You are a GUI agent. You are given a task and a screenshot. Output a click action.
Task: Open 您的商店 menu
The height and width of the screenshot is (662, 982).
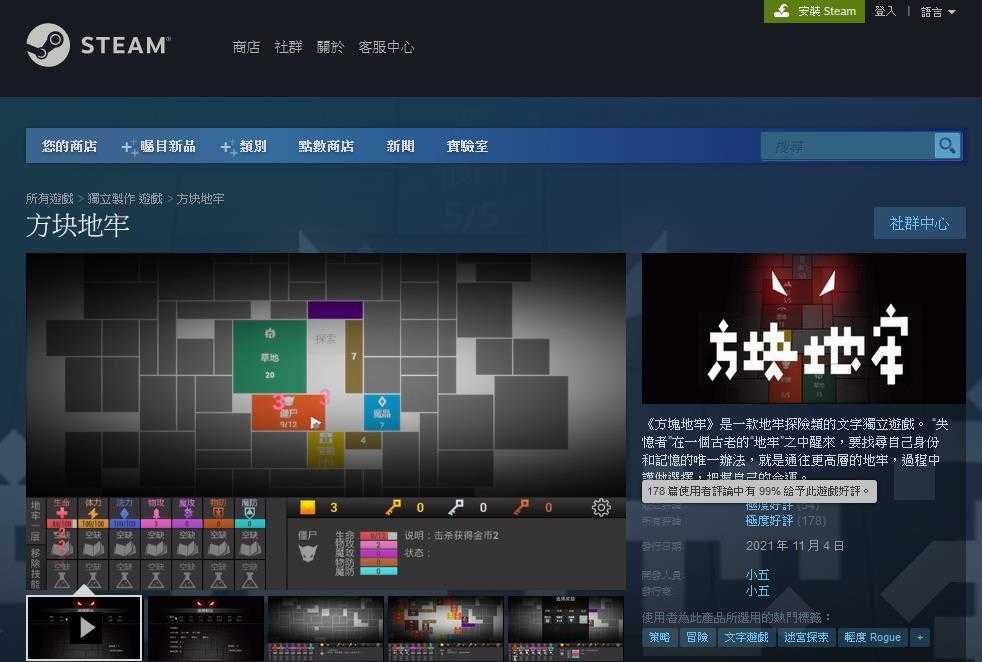click(69, 146)
